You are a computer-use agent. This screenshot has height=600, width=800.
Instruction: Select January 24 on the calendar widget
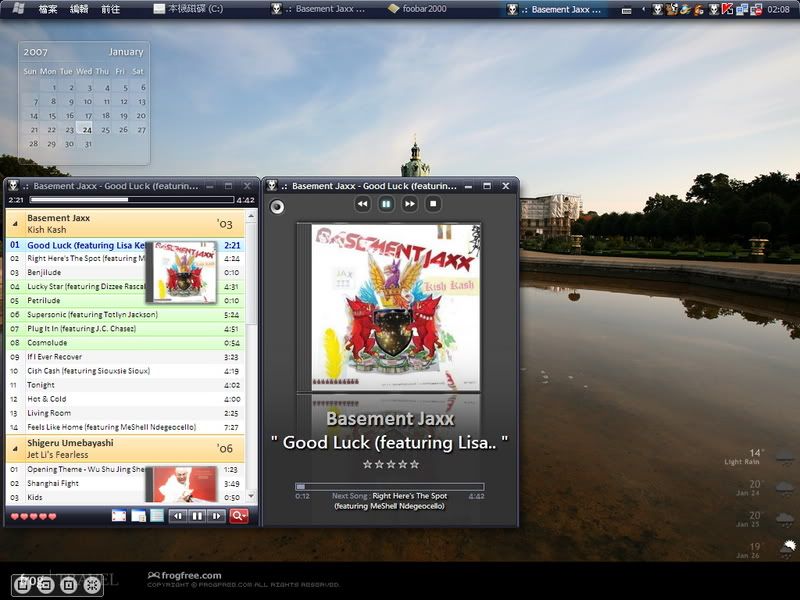86,130
